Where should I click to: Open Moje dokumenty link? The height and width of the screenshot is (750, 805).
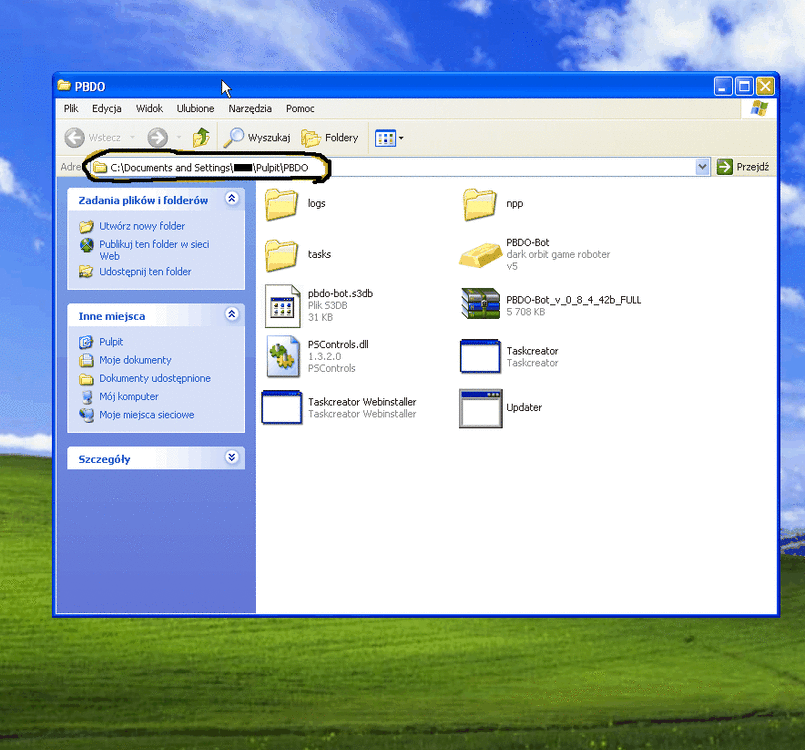point(135,360)
